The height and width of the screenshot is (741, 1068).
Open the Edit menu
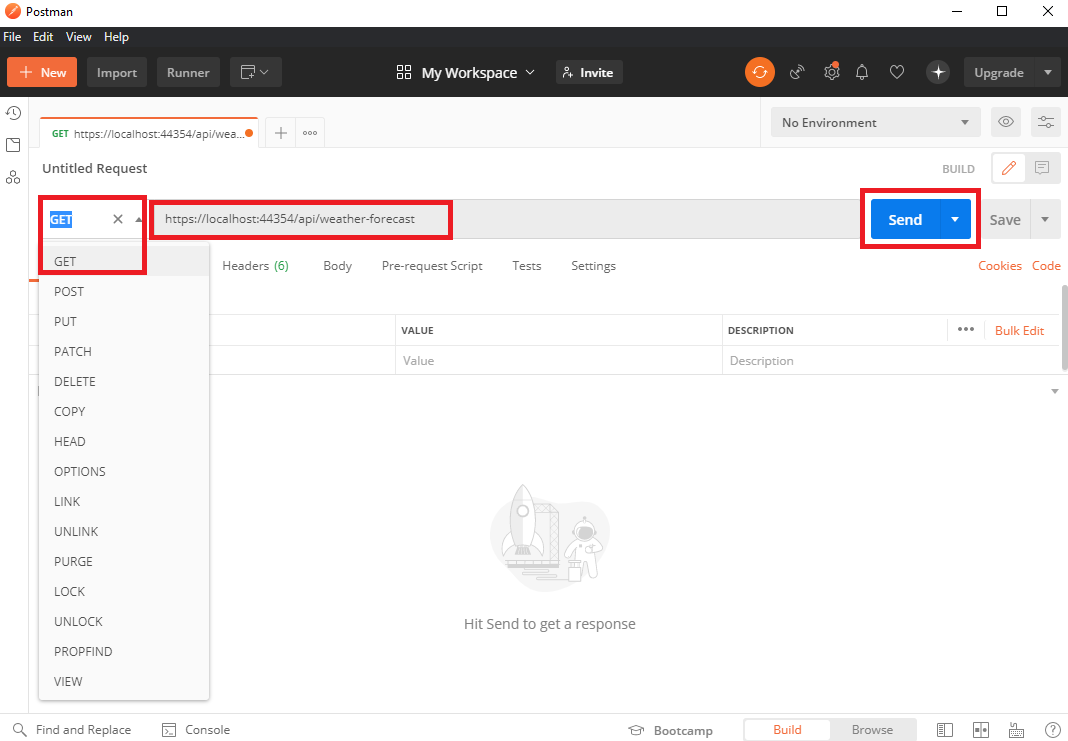(43, 37)
